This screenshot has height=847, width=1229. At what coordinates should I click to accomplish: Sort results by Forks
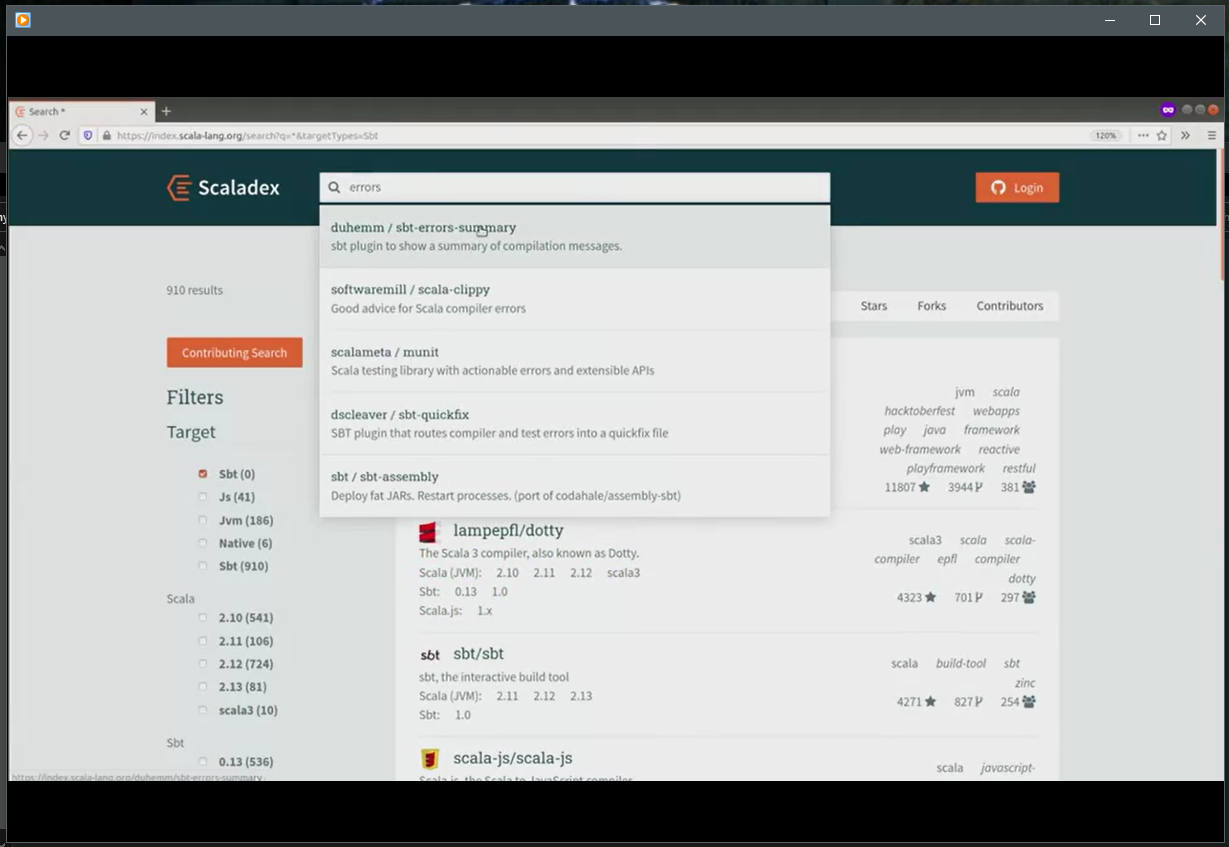click(932, 306)
